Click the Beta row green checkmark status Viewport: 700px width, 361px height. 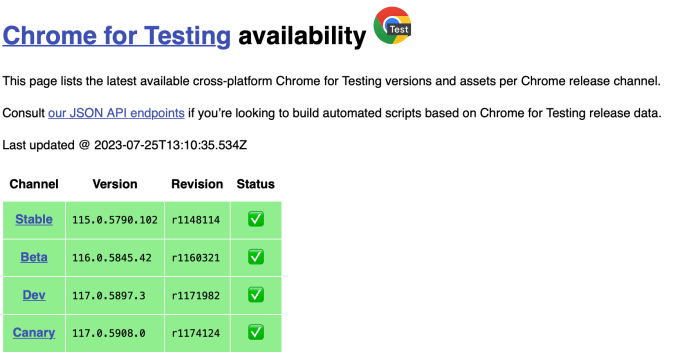coord(256,257)
